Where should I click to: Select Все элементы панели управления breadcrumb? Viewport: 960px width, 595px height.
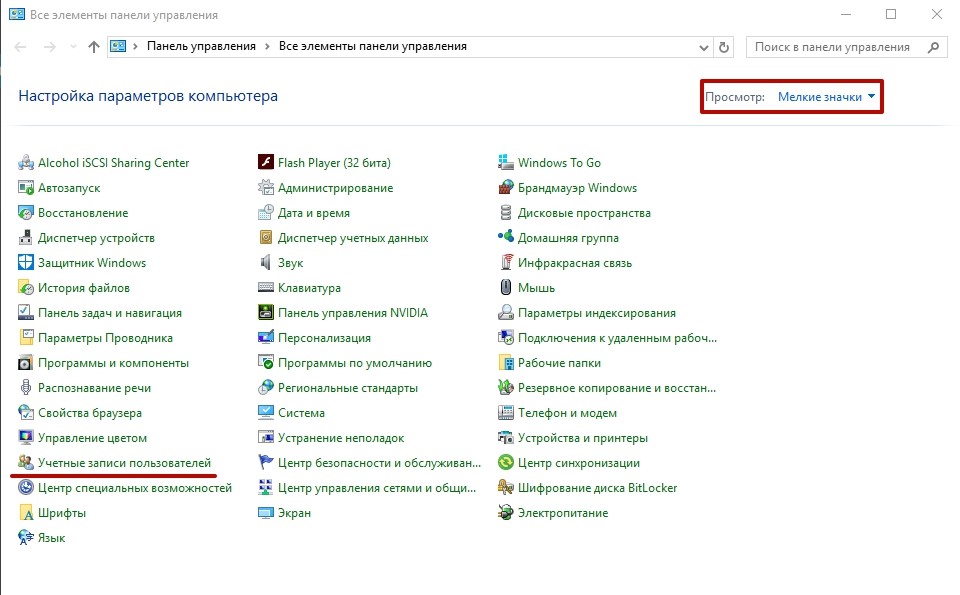click(x=372, y=47)
